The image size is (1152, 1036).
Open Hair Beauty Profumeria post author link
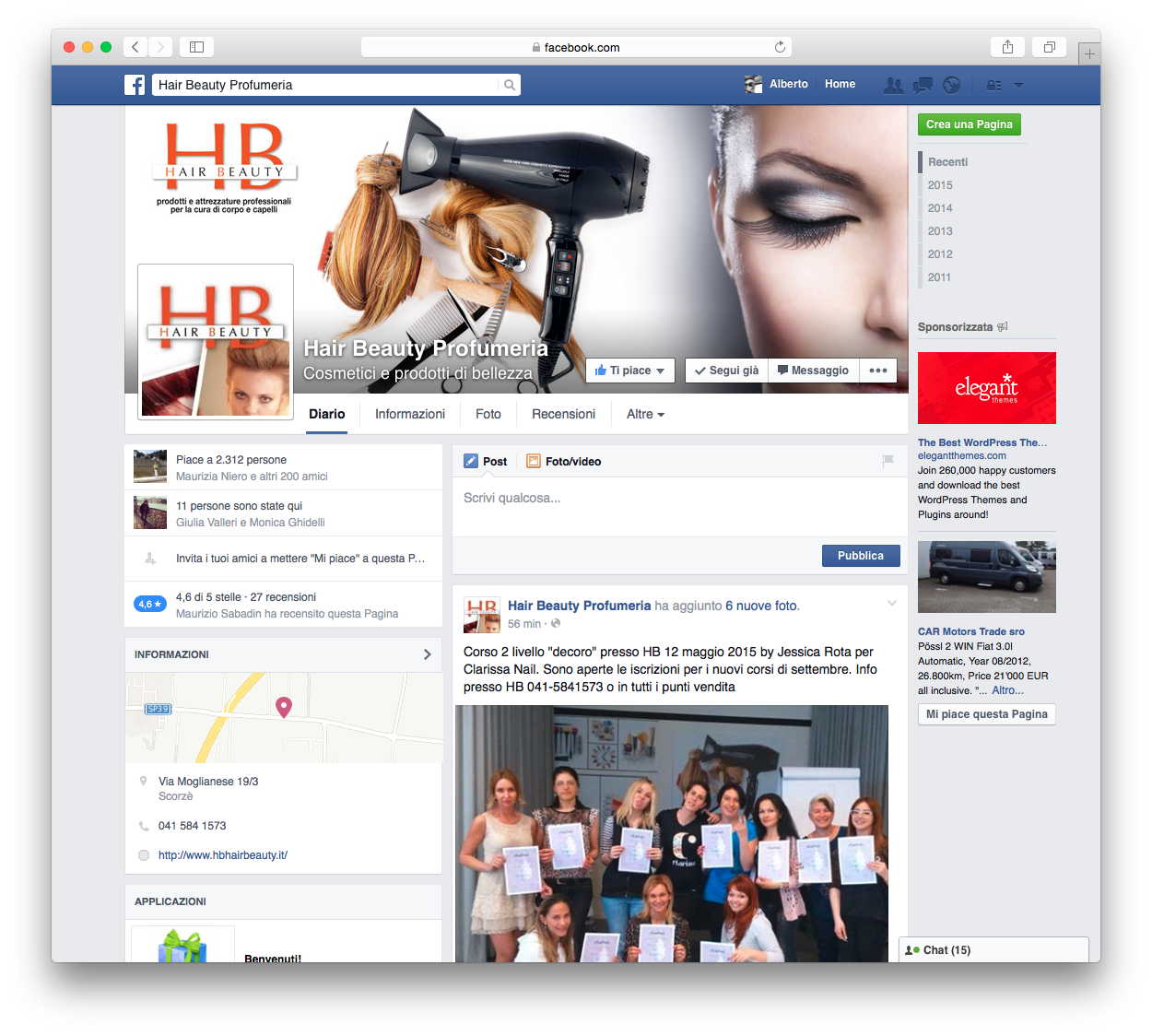(579, 606)
